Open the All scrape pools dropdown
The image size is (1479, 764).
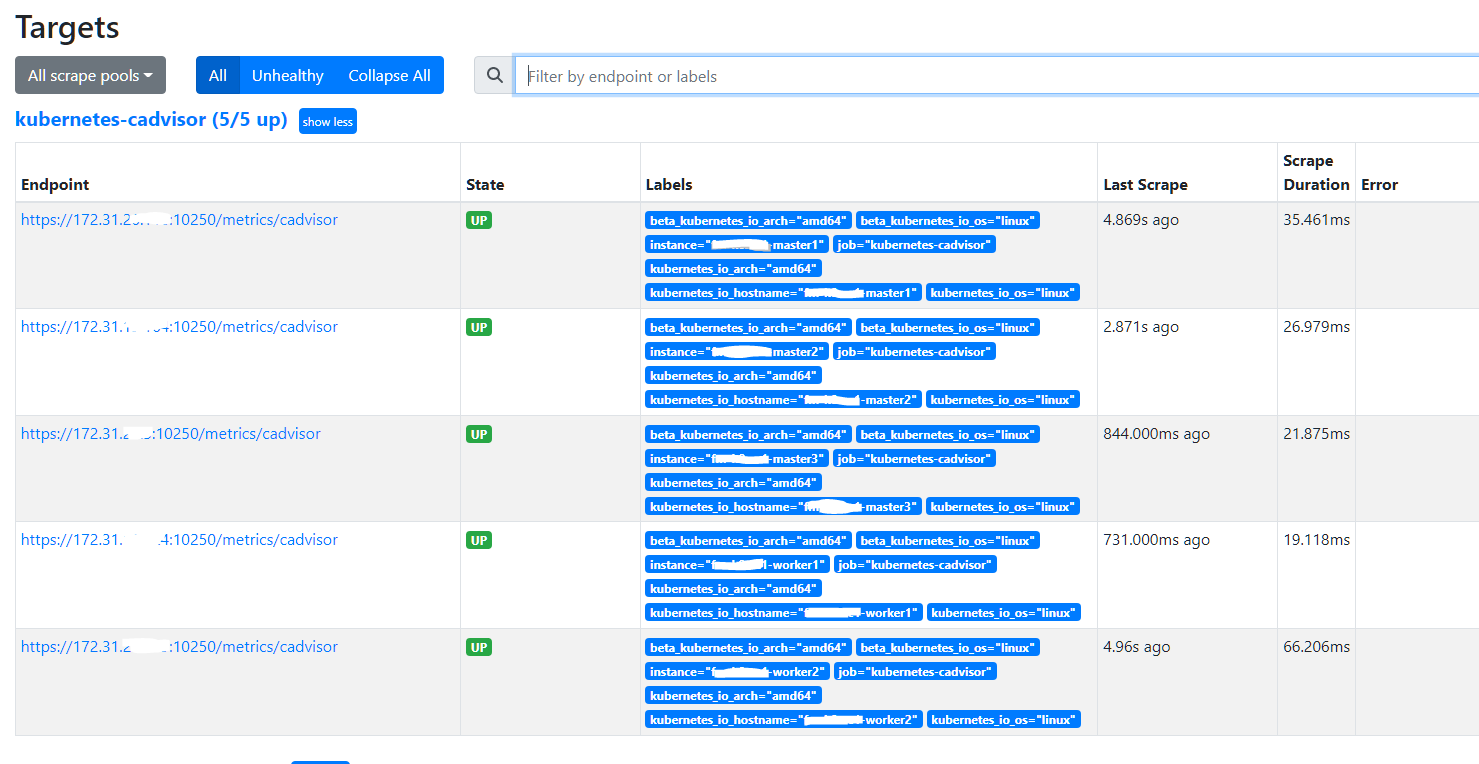click(90, 76)
